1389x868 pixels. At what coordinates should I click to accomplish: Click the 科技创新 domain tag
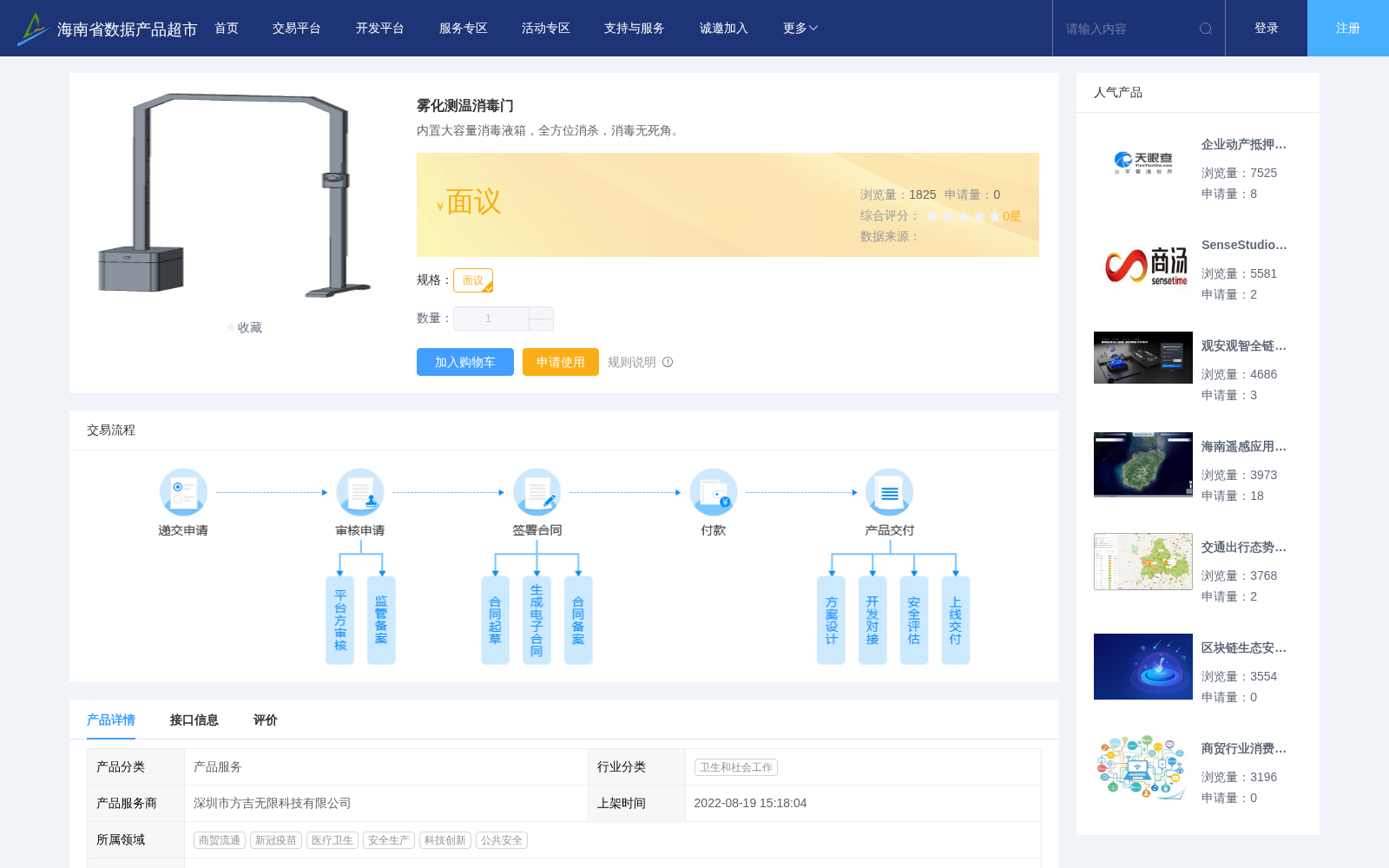[445, 840]
